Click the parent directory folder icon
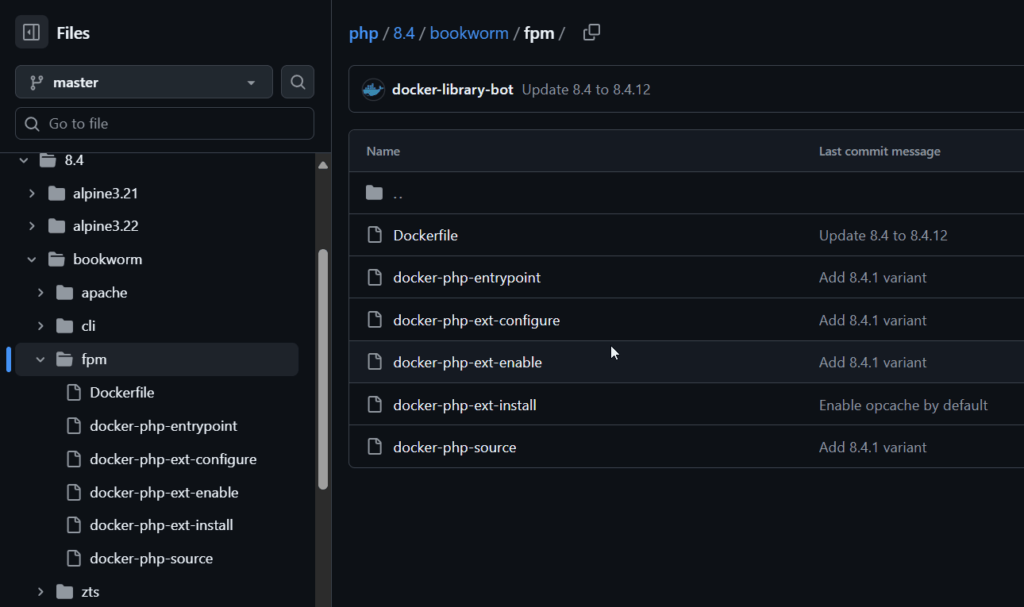The height and width of the screenshot is (607, 1024). (x=375, y=193)
